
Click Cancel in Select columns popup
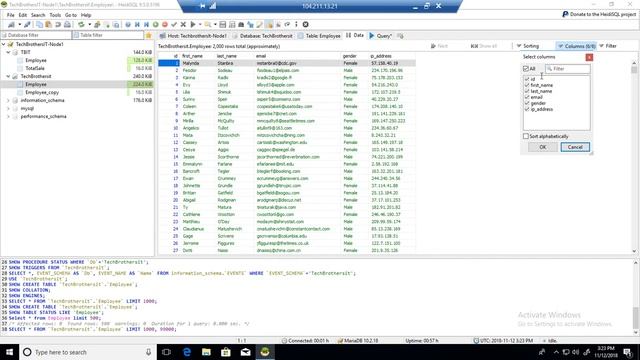[x=575, y=147]
